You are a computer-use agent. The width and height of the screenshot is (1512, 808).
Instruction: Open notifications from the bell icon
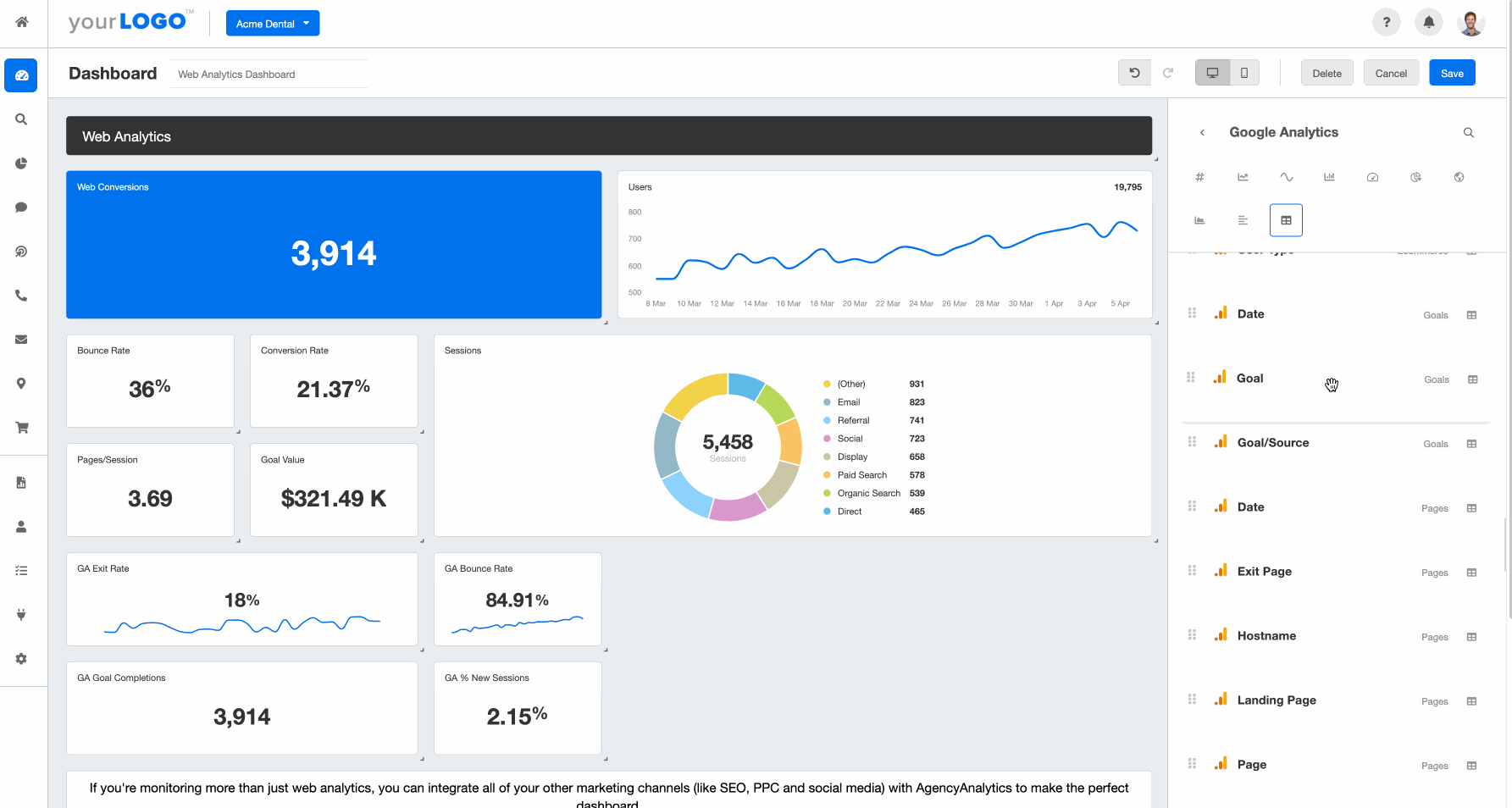click(1429, 22)
